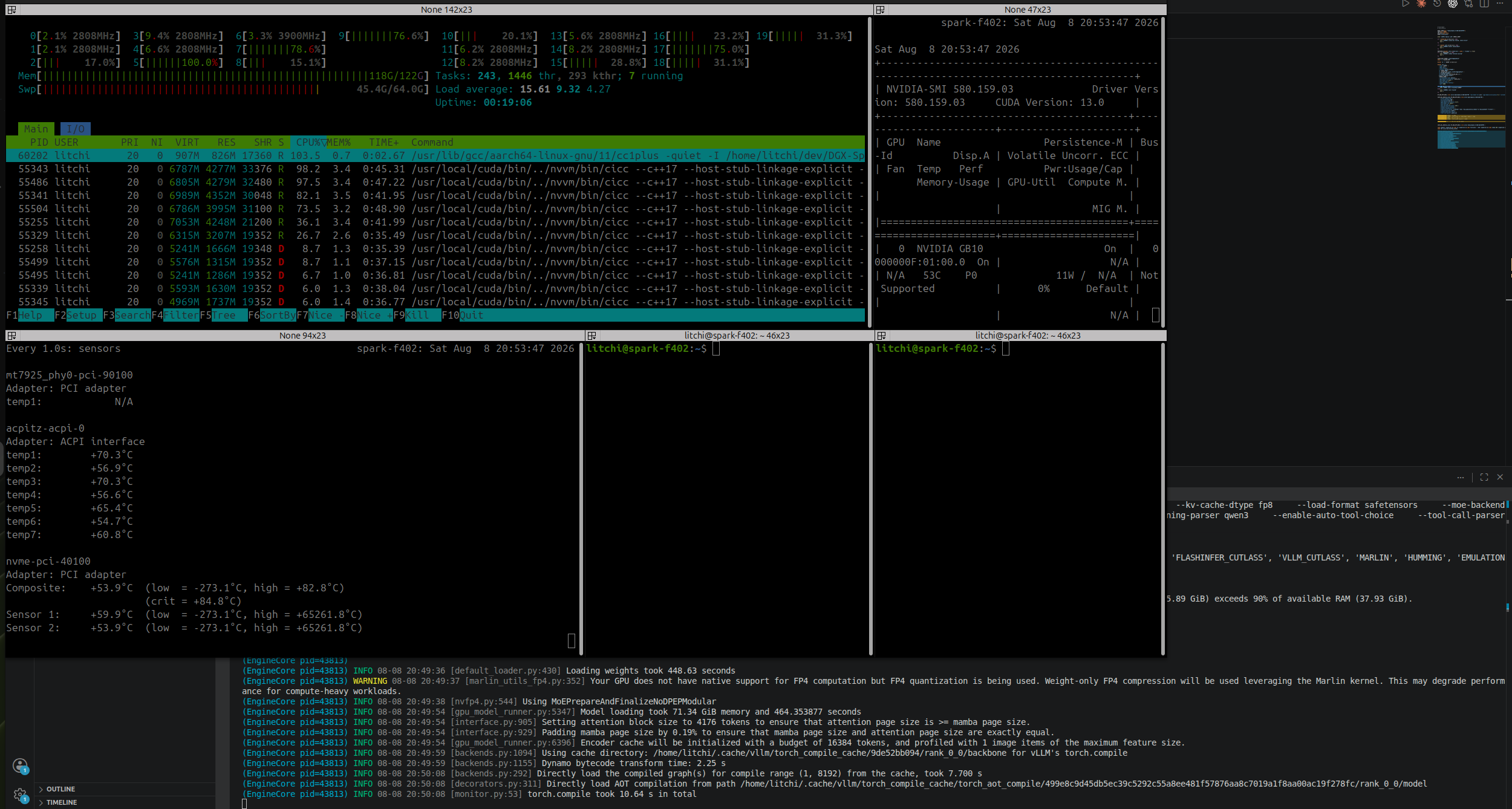Click the htop pane title 'None 142x23'
Viewport: 1512px width, 809px height.
446,10
